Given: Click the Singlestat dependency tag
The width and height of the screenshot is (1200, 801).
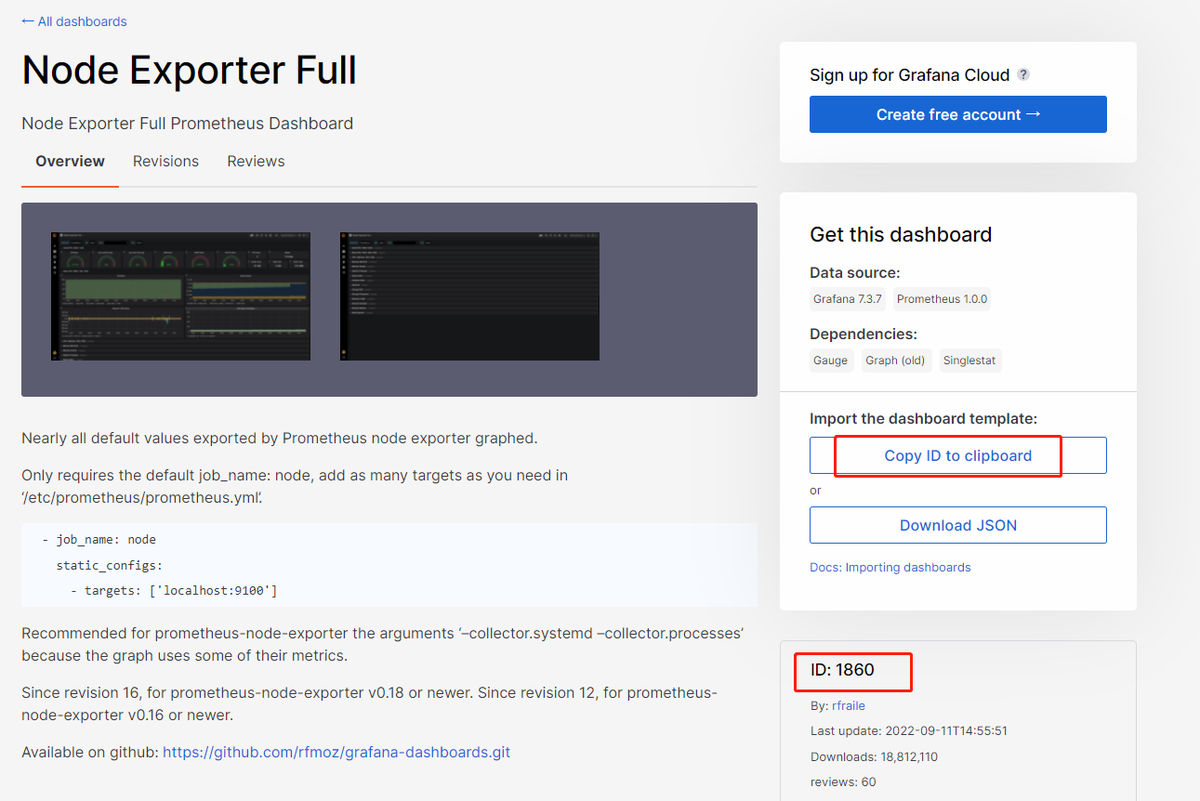Looking at the screenshot, I should [971, 360].
